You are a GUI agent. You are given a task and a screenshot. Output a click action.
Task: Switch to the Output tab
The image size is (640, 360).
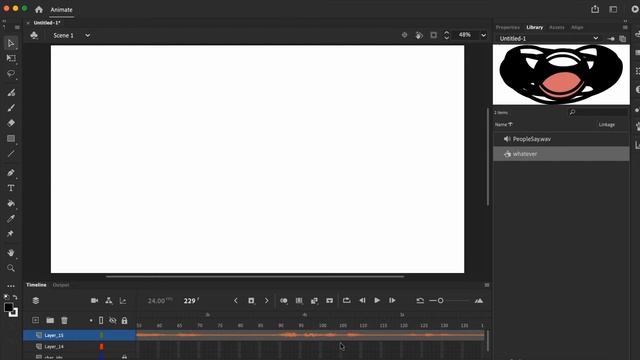[x=61, y=285]
